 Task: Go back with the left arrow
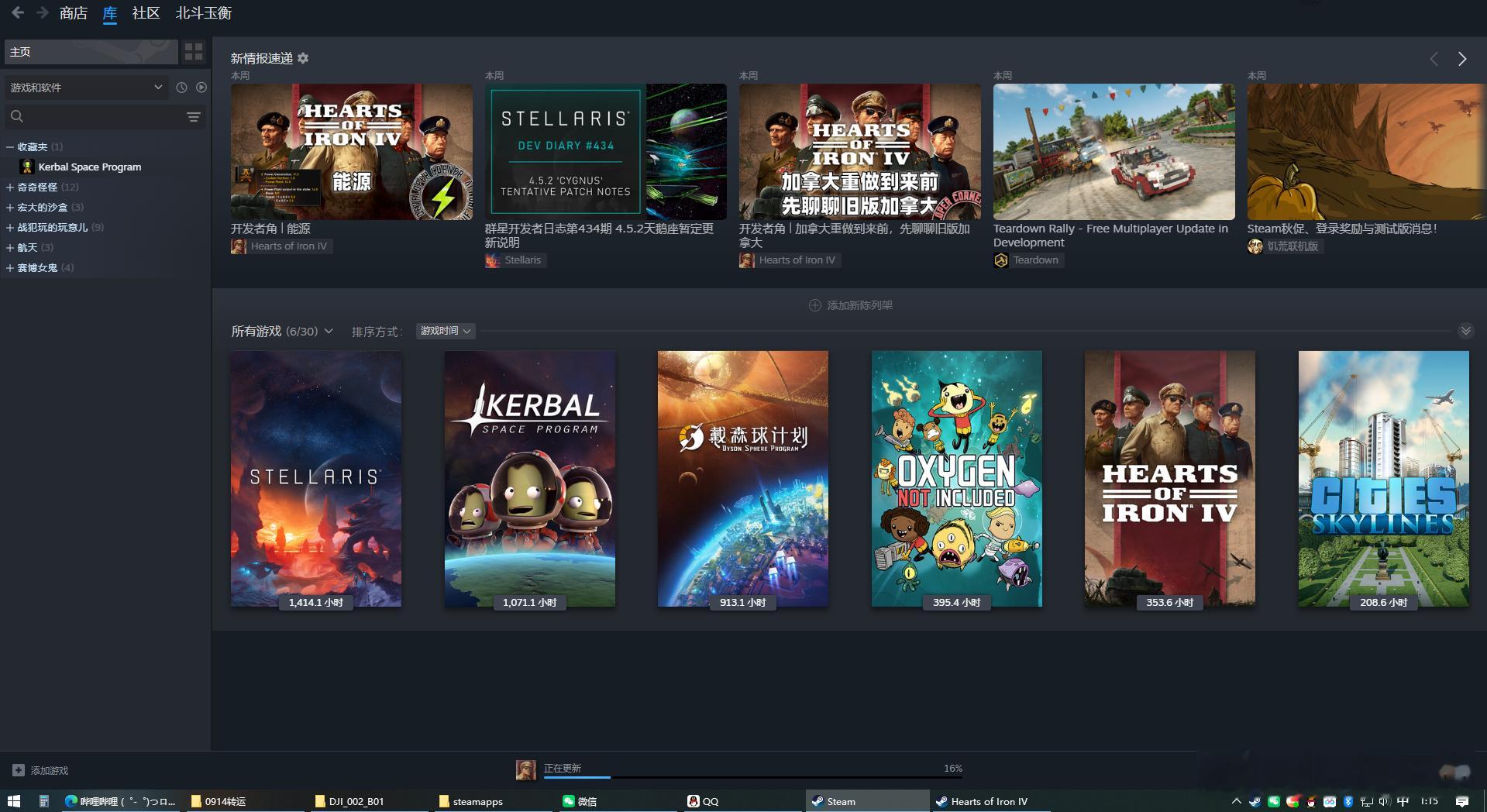click(x=17, y=13)
